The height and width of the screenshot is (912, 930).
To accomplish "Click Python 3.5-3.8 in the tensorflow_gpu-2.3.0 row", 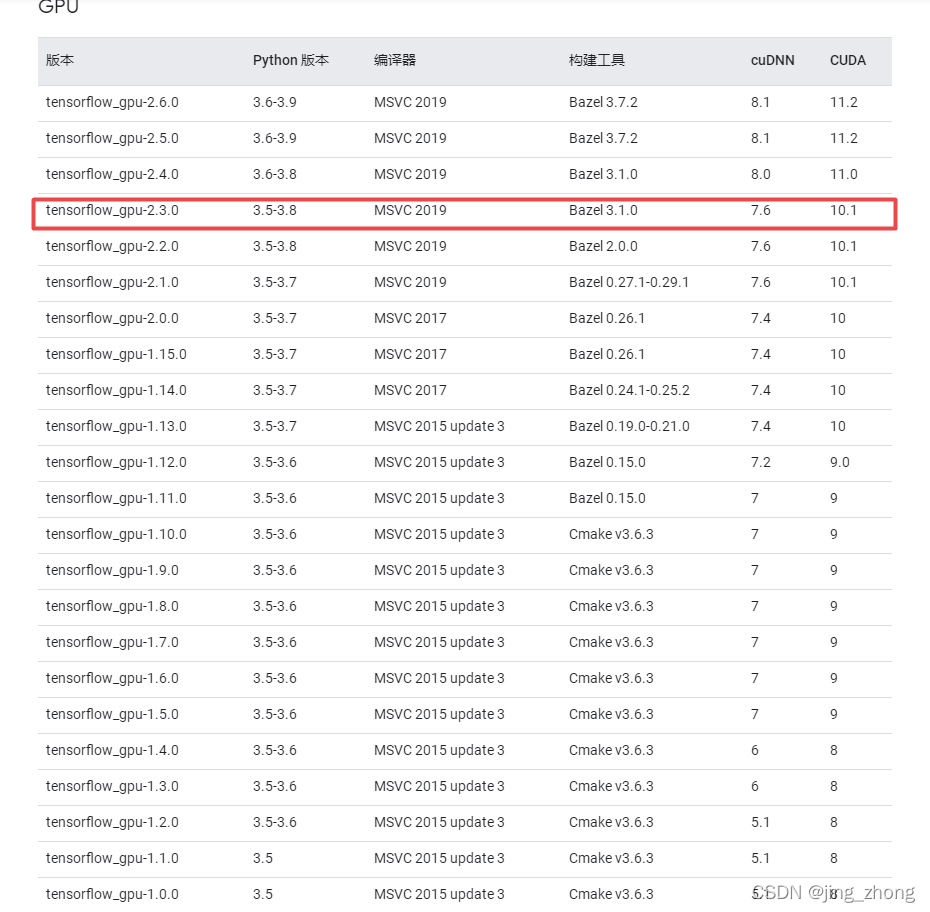I will tap(275, 211).
